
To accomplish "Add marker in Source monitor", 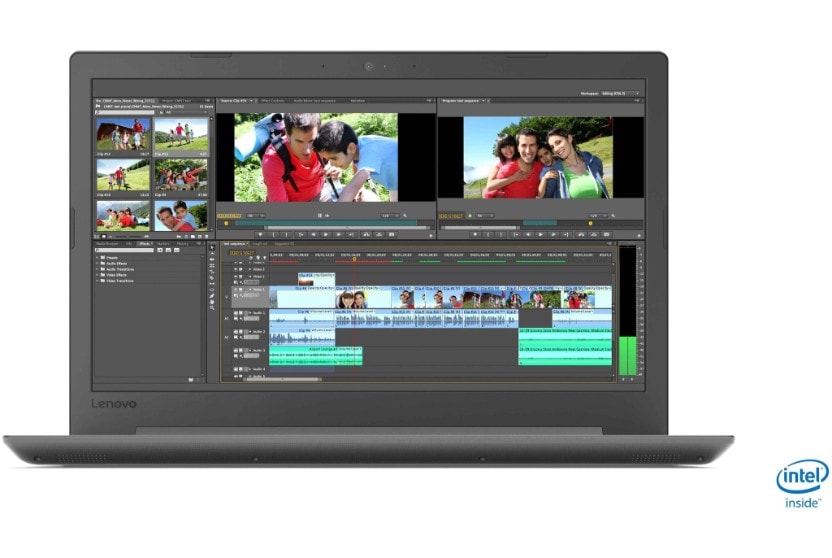I will (x=261, y=234).
